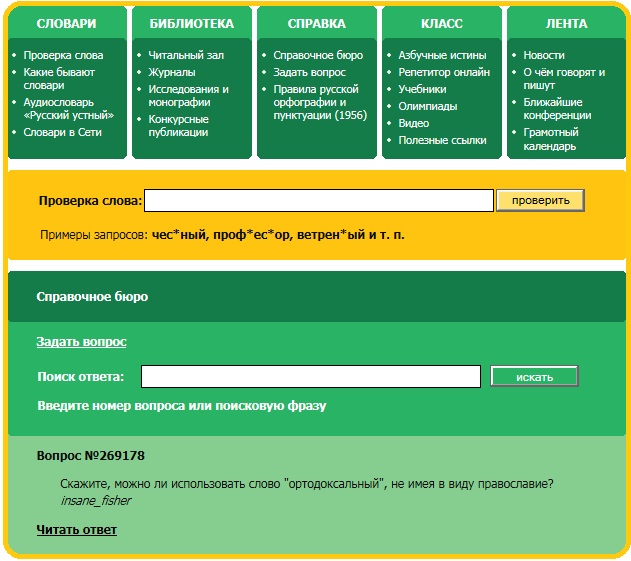Click the искать button

(x=534, y=377)
